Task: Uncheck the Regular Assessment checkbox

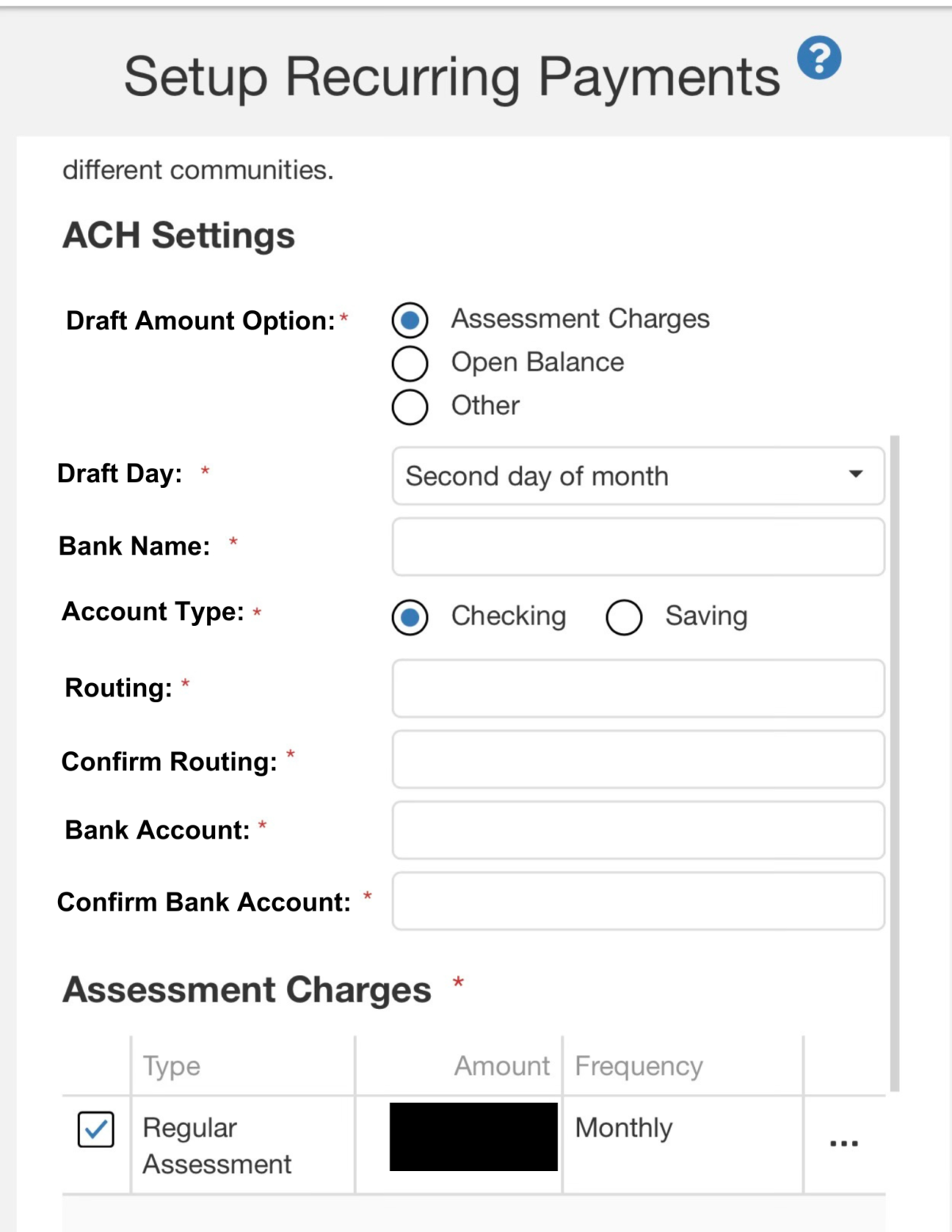Action: 96,1129
